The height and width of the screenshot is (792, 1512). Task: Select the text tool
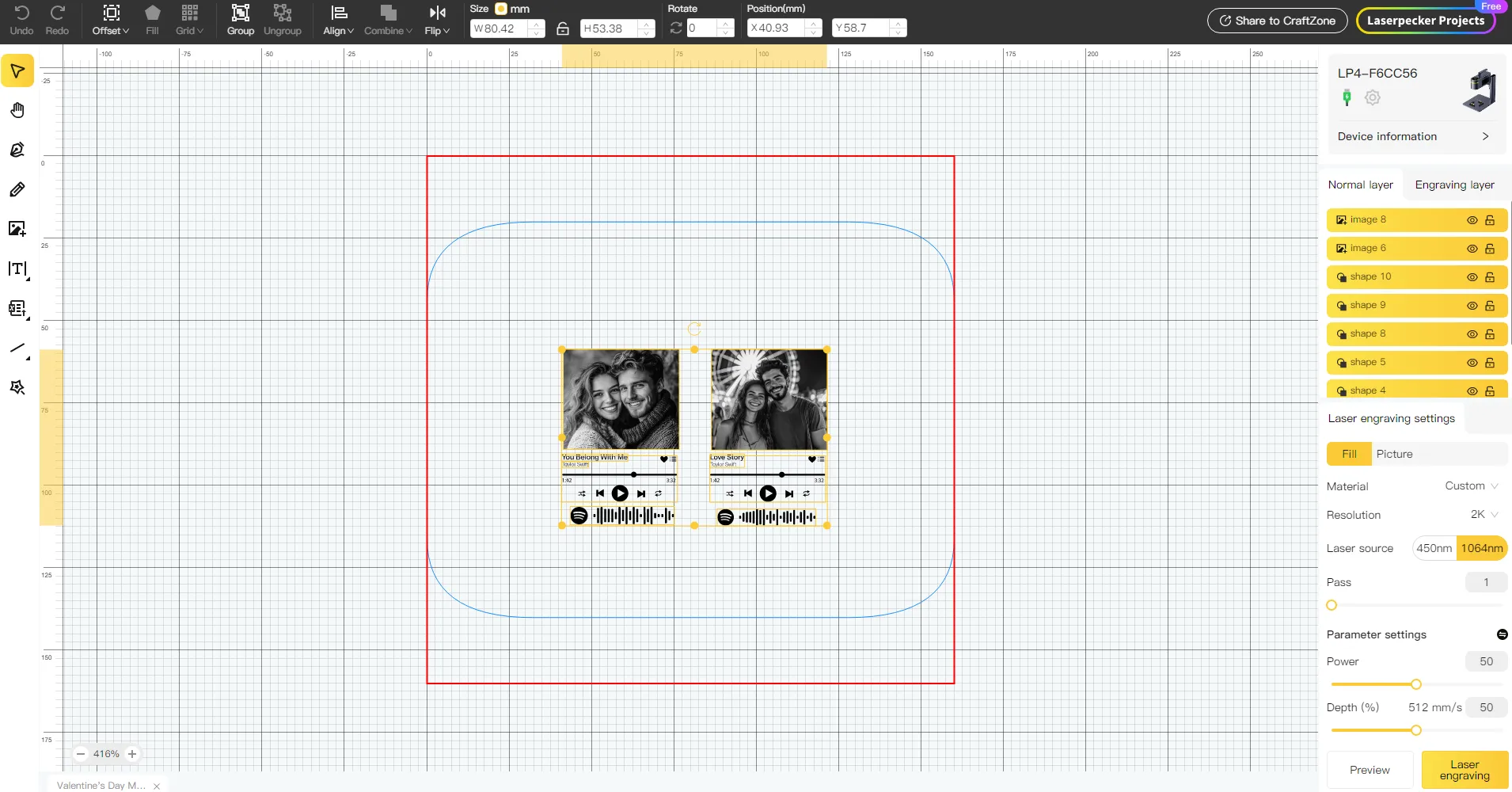(x=17, y=269)
